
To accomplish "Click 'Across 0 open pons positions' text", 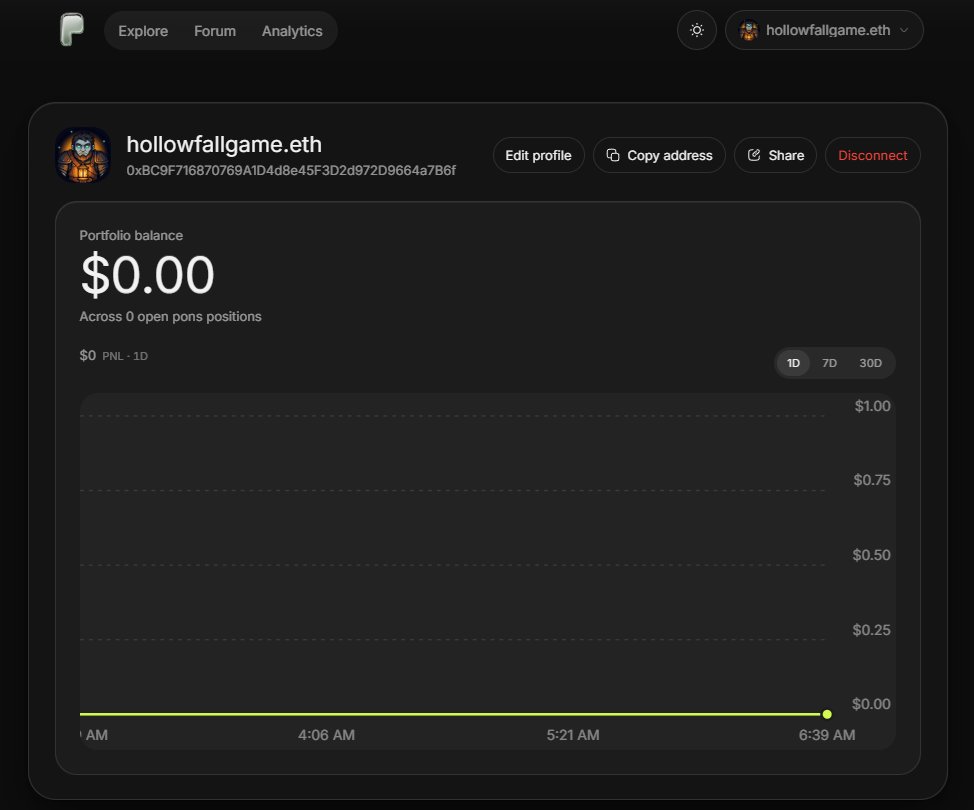I will click(x=170, y=316).
